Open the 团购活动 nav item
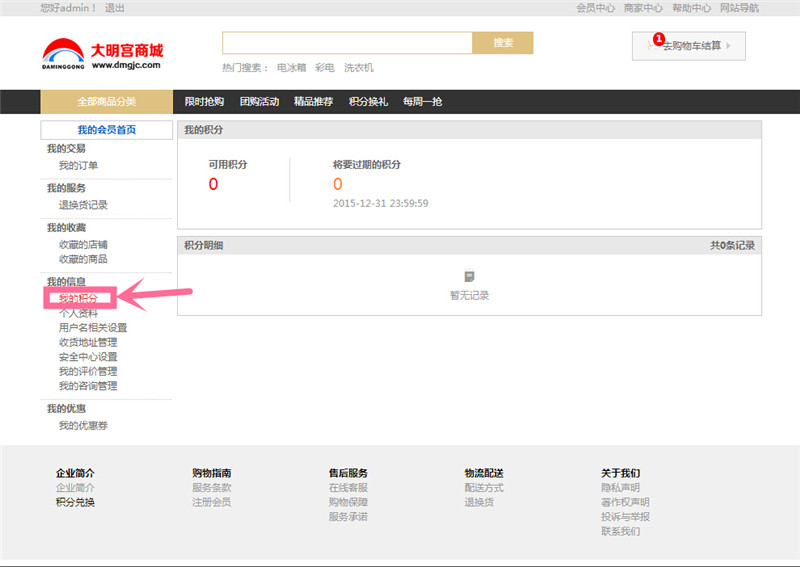Image resolution: width=800 pixels, height=567 pixels. [259, 102]
